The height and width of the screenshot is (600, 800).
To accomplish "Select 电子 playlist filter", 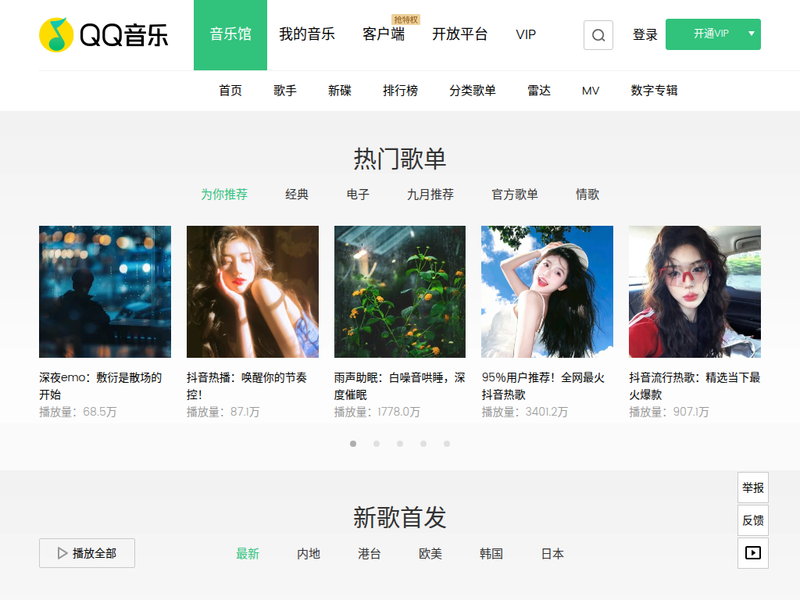I will pos(358,194).
